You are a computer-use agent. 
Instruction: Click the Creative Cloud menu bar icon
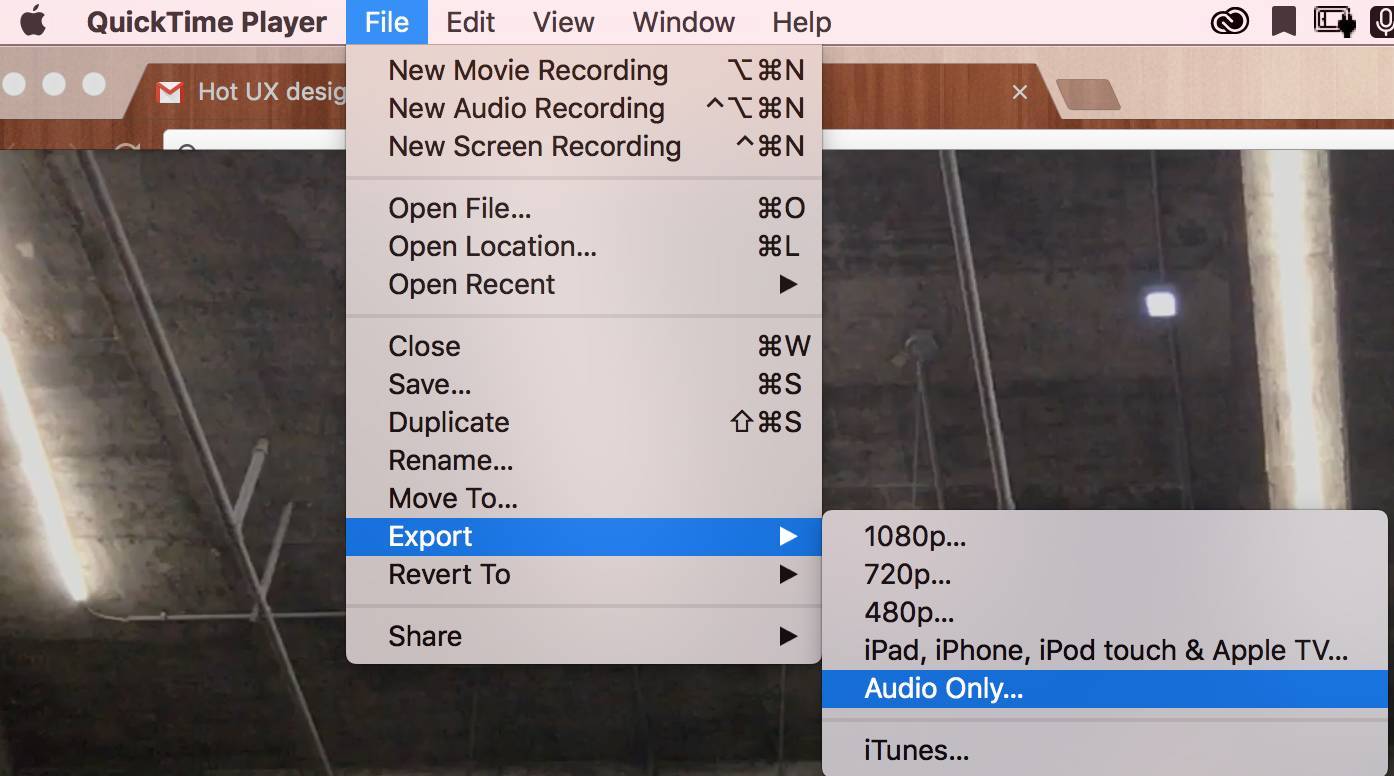point(1230,21)
